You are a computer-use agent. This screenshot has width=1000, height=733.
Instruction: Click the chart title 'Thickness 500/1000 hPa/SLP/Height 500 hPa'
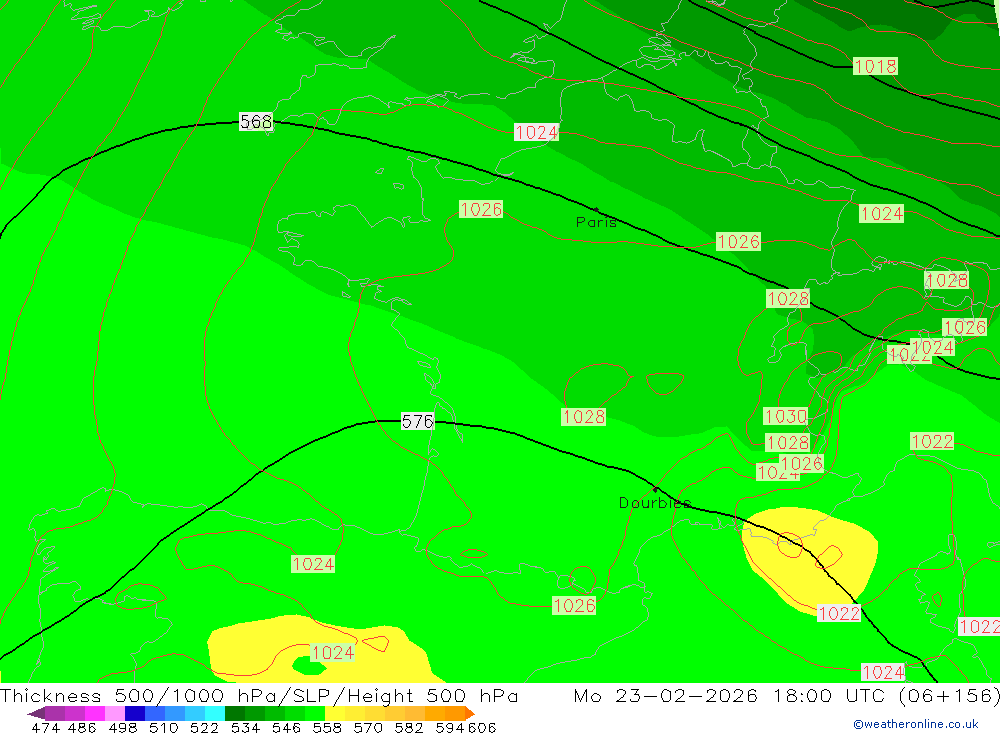click(259, 695)
